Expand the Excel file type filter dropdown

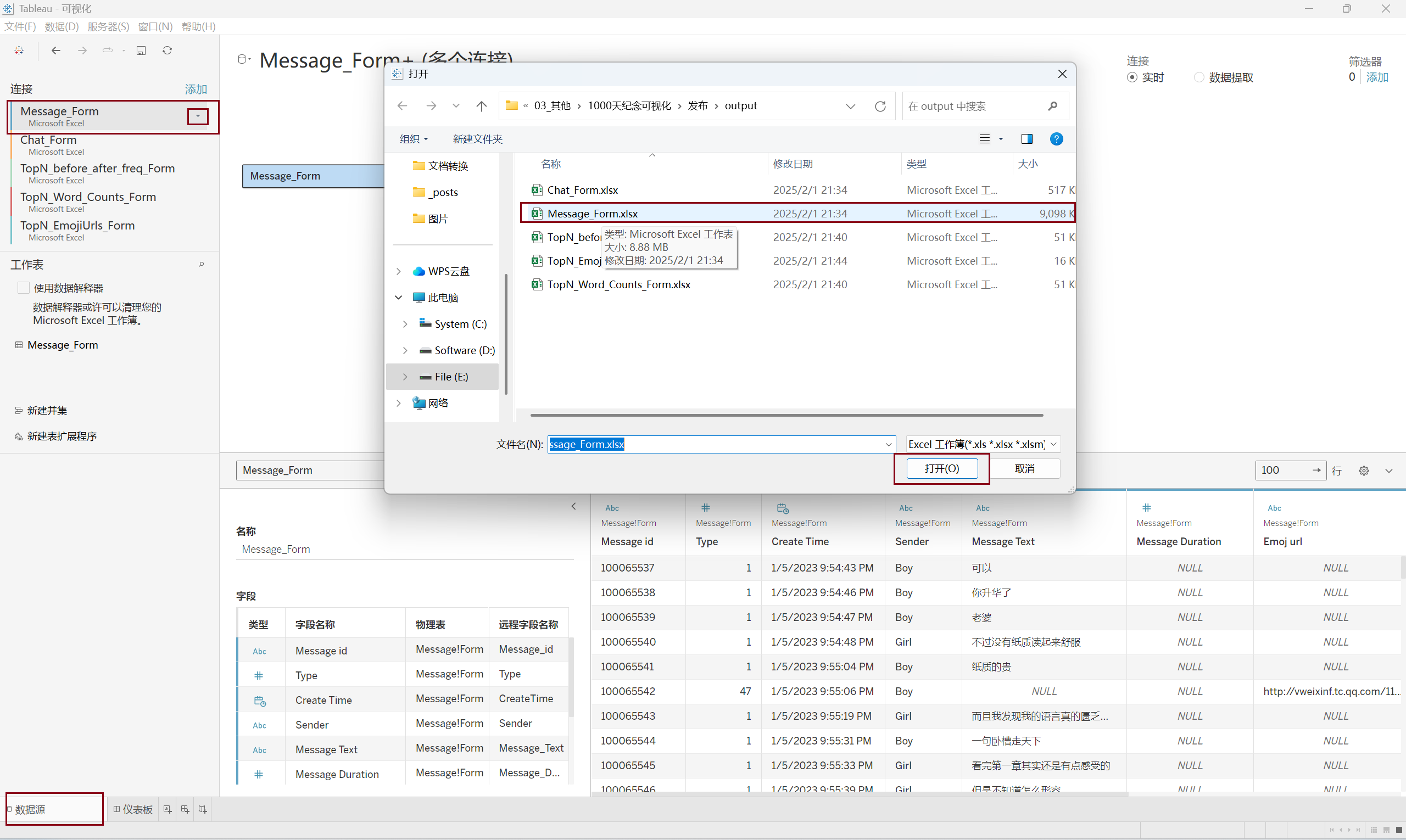click(x=1053, y=444)
